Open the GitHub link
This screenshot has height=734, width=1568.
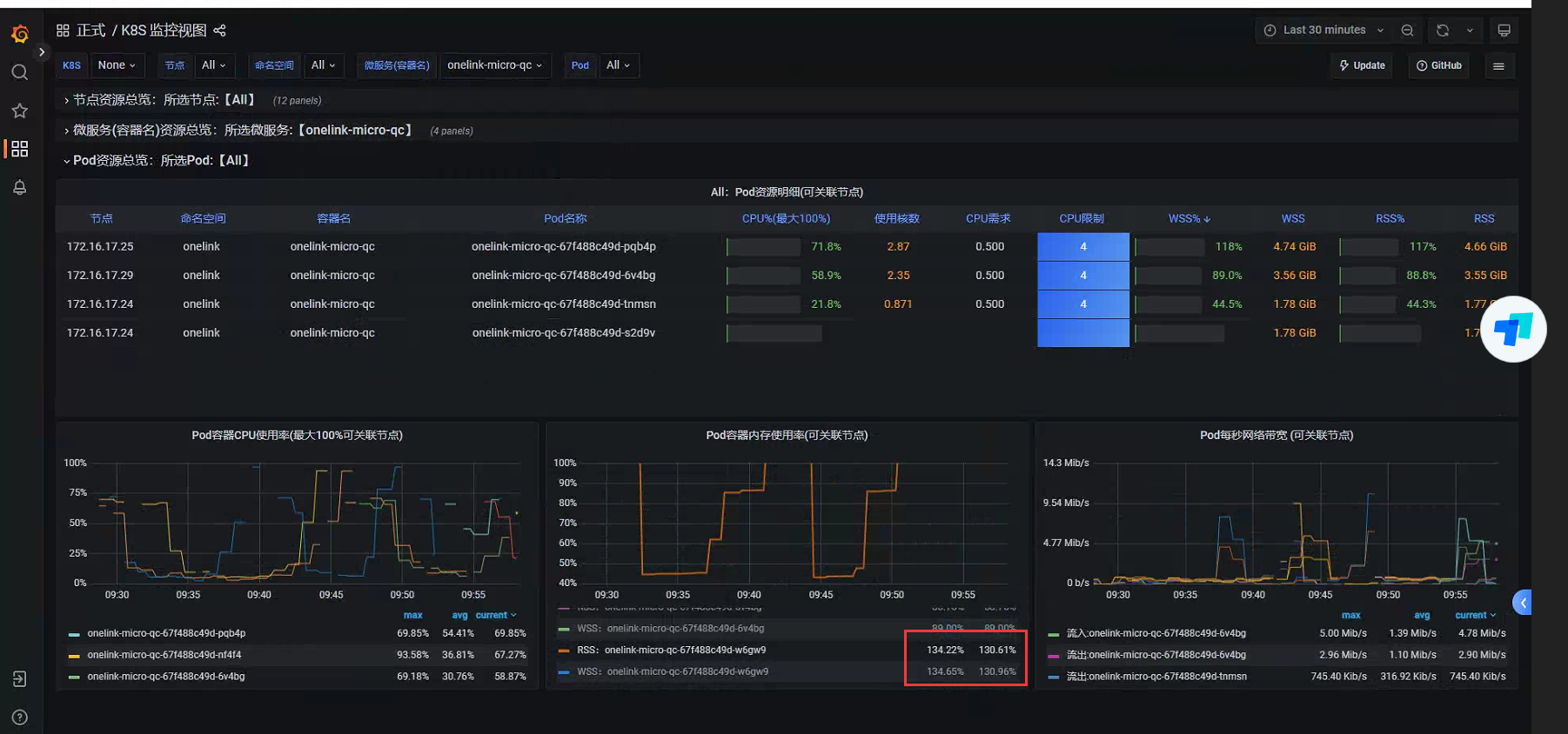pos(1439,66)
